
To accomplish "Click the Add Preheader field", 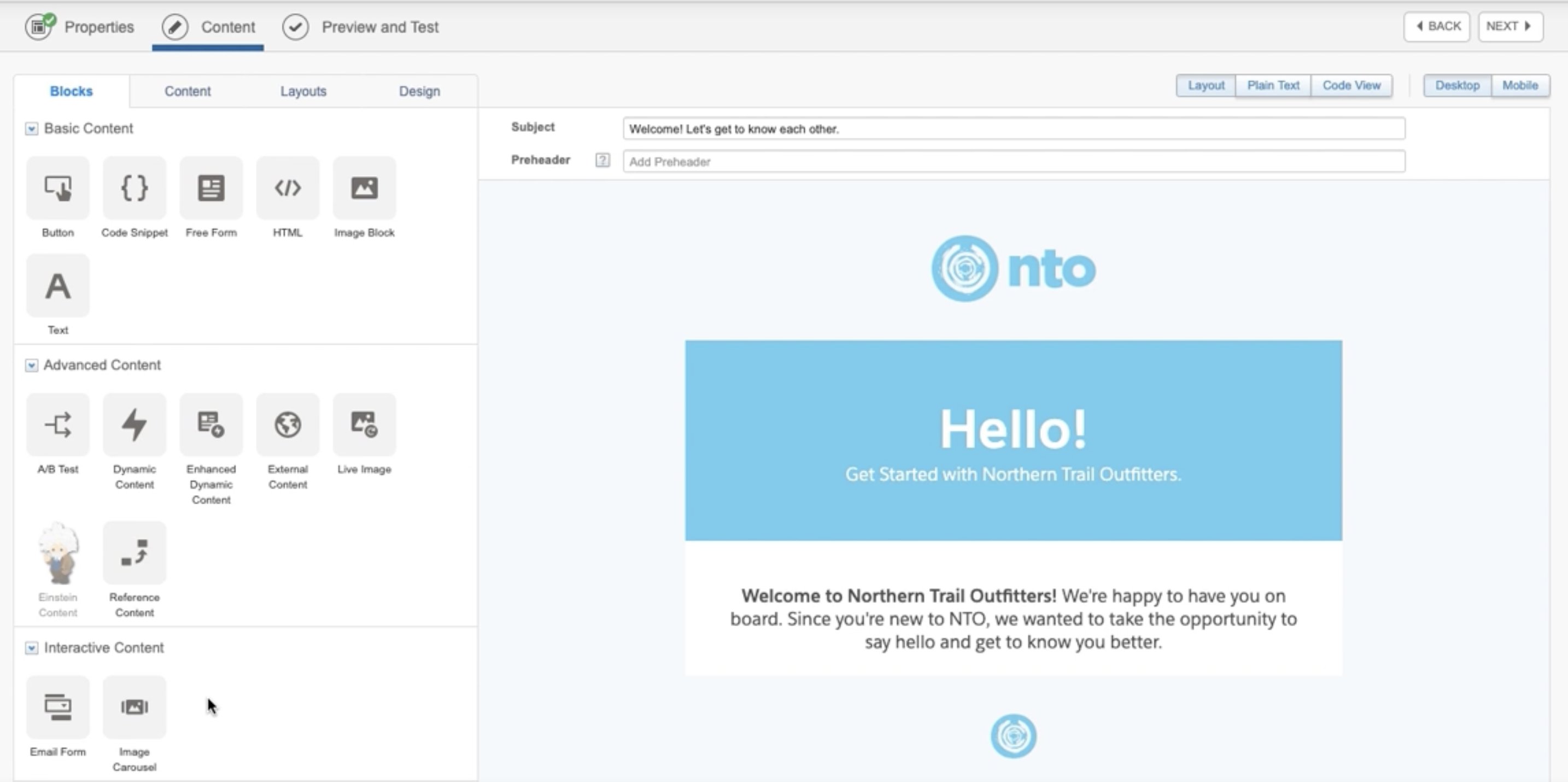I will [1014, 161].
